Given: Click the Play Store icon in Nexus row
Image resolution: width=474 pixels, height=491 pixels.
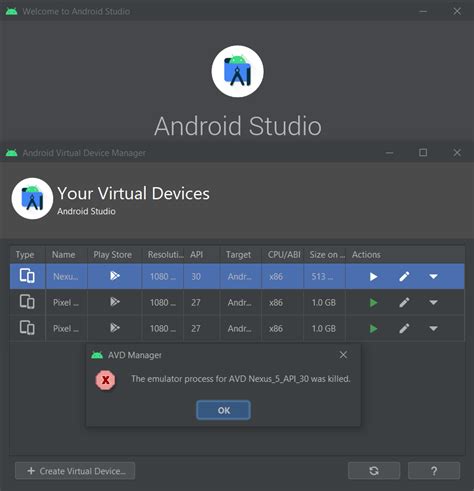Looking at the screenshot, I should point(115,276).
